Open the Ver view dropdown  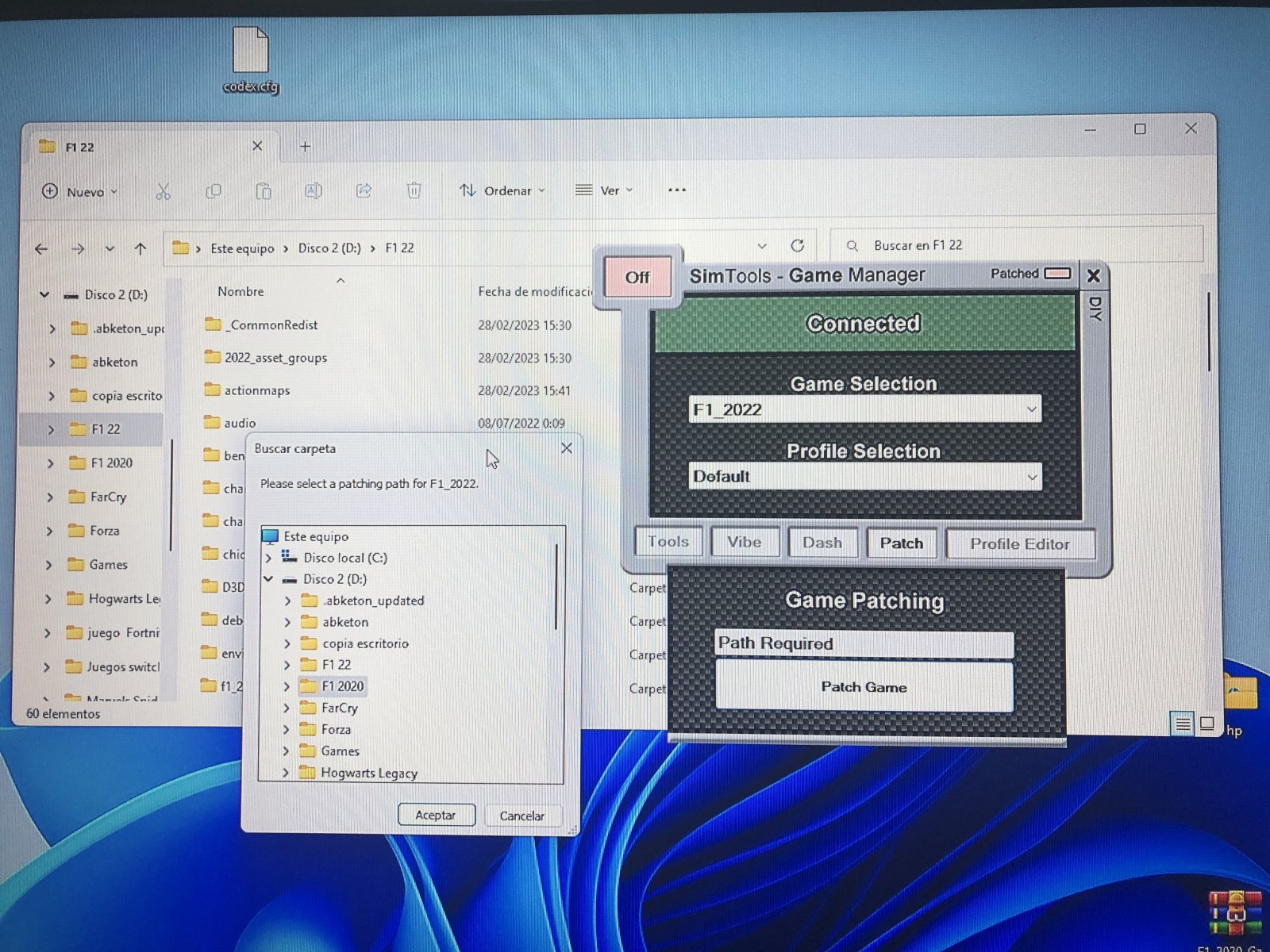604,190
